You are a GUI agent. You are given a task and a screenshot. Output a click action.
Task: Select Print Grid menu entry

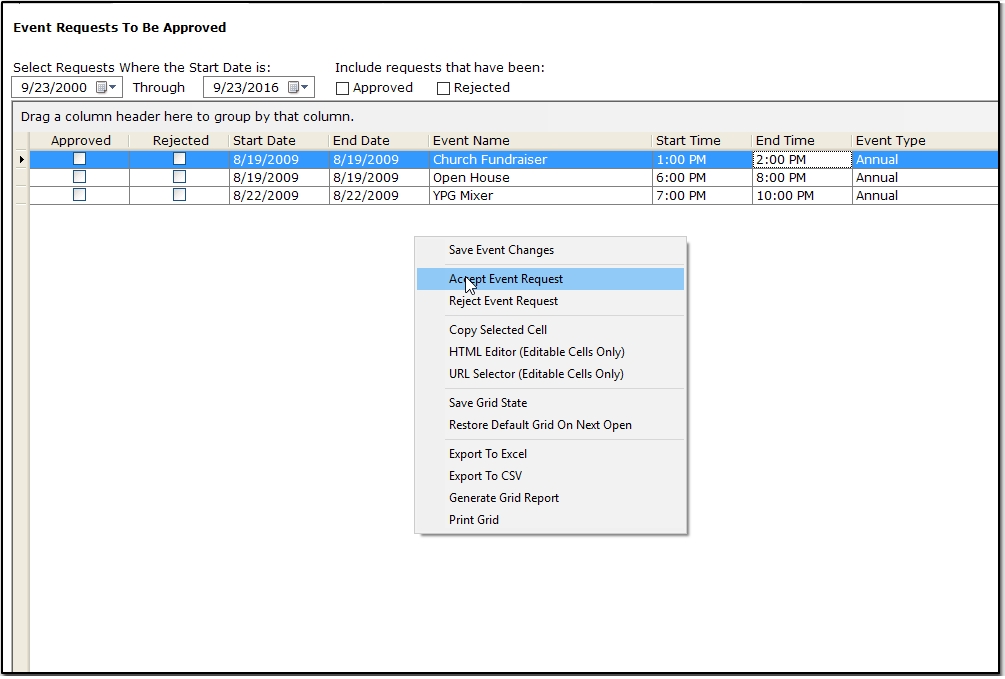tap(551, 520)
